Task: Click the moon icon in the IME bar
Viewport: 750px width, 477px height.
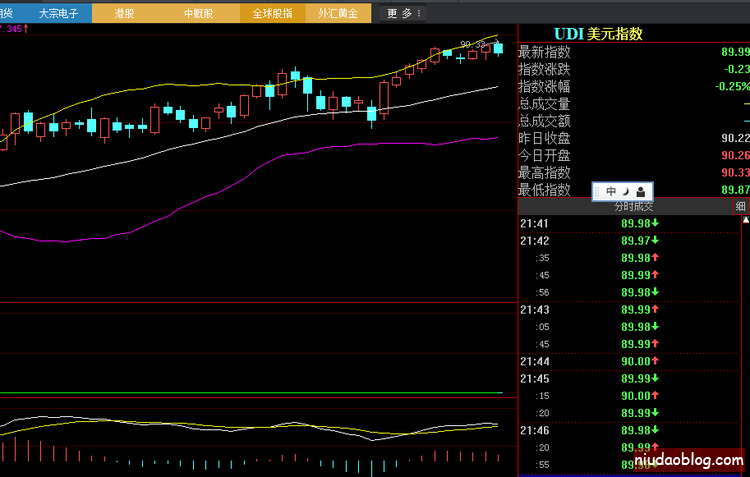Action: [626, 190]
